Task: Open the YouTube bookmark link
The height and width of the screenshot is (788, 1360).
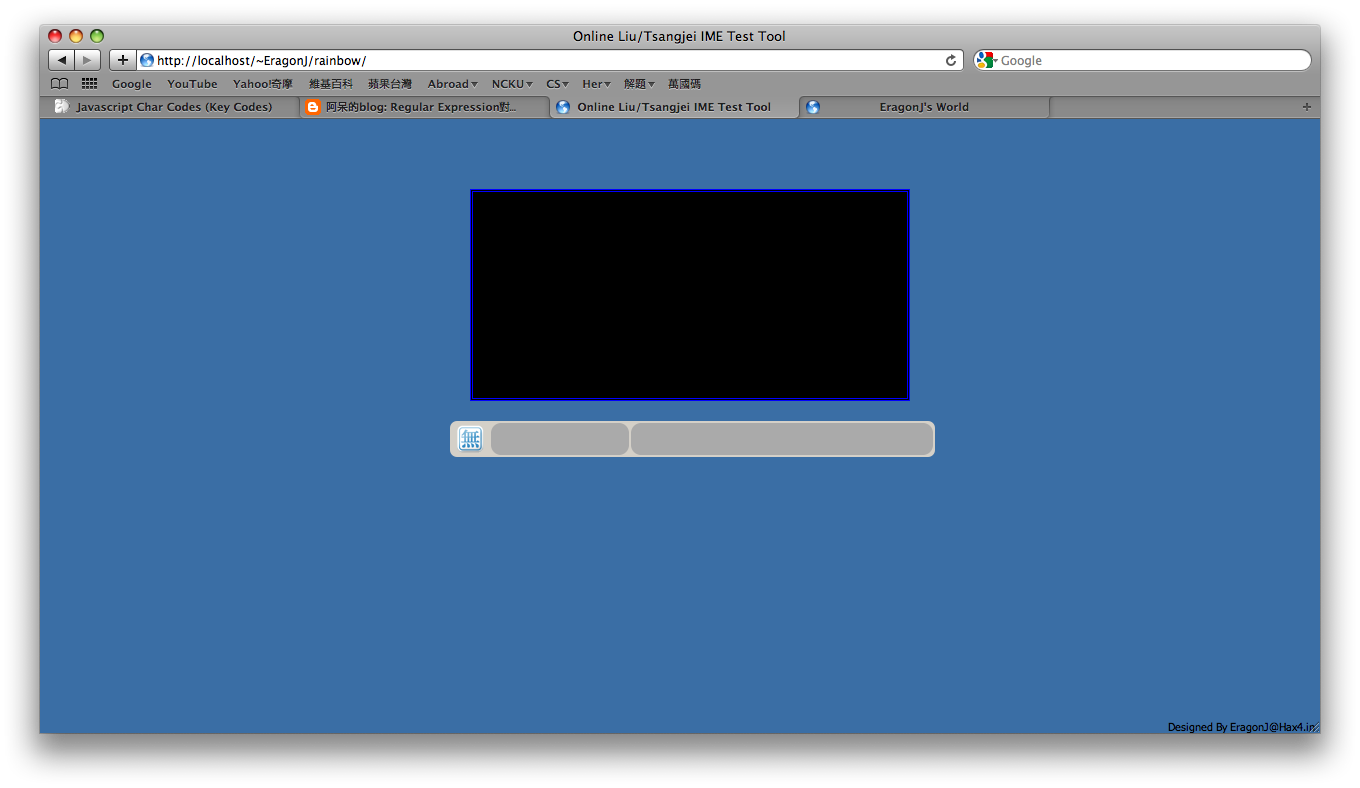Action: pos(192,84)
